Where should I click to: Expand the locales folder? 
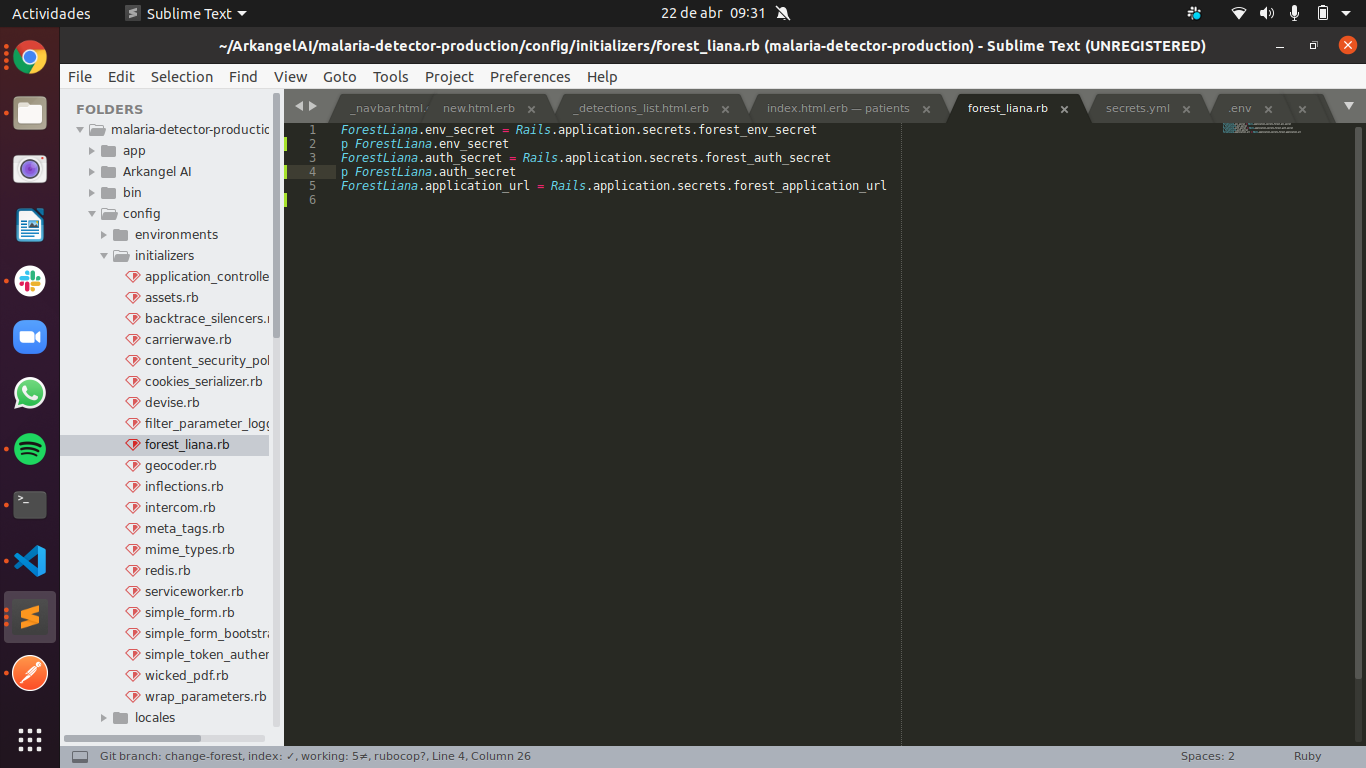(x=104, y=718)
